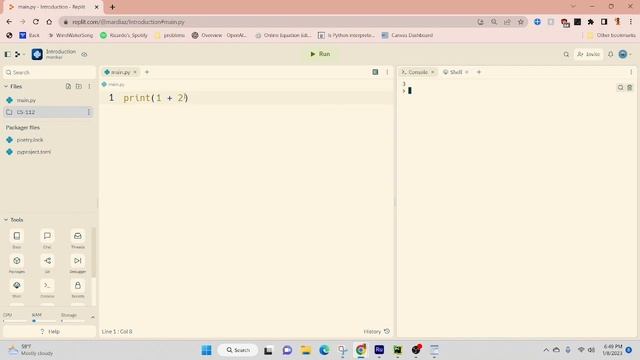Close the main.py editor tab
The width and height of the screenshot is (640, 360).
pyautogui.click(x=135, y=72)
